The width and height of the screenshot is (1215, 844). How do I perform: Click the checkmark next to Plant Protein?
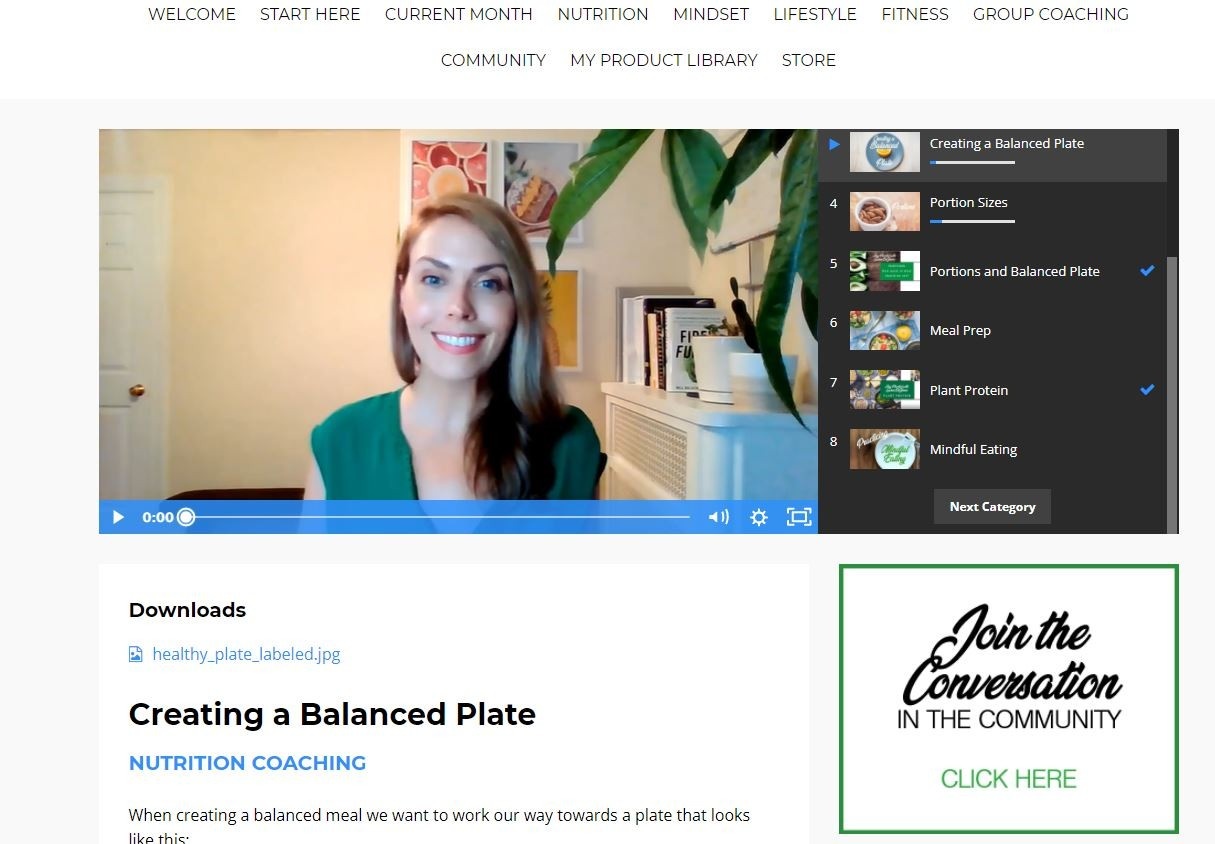(1147, 390)
